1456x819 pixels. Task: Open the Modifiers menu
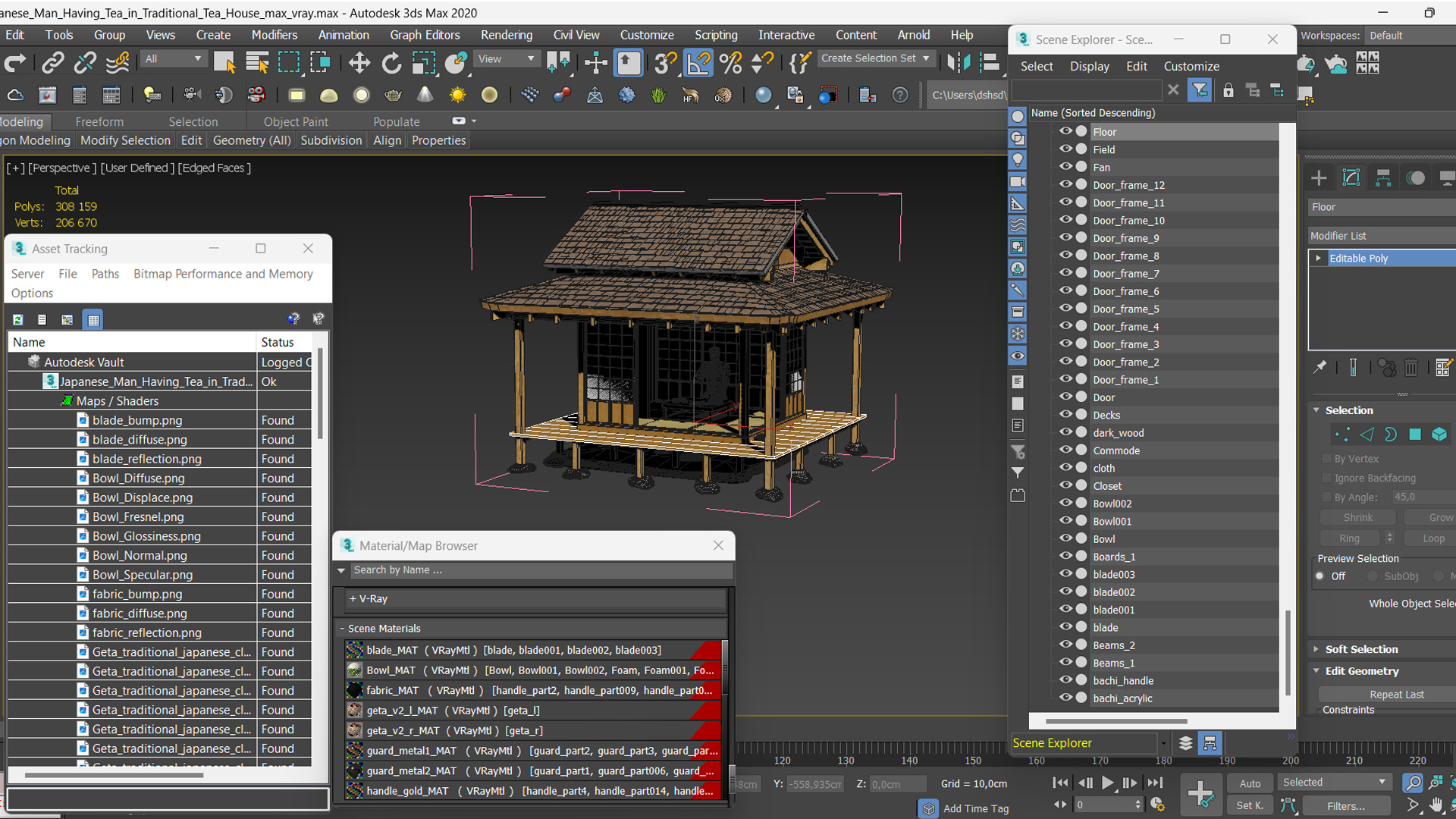(x=275, y=35)
